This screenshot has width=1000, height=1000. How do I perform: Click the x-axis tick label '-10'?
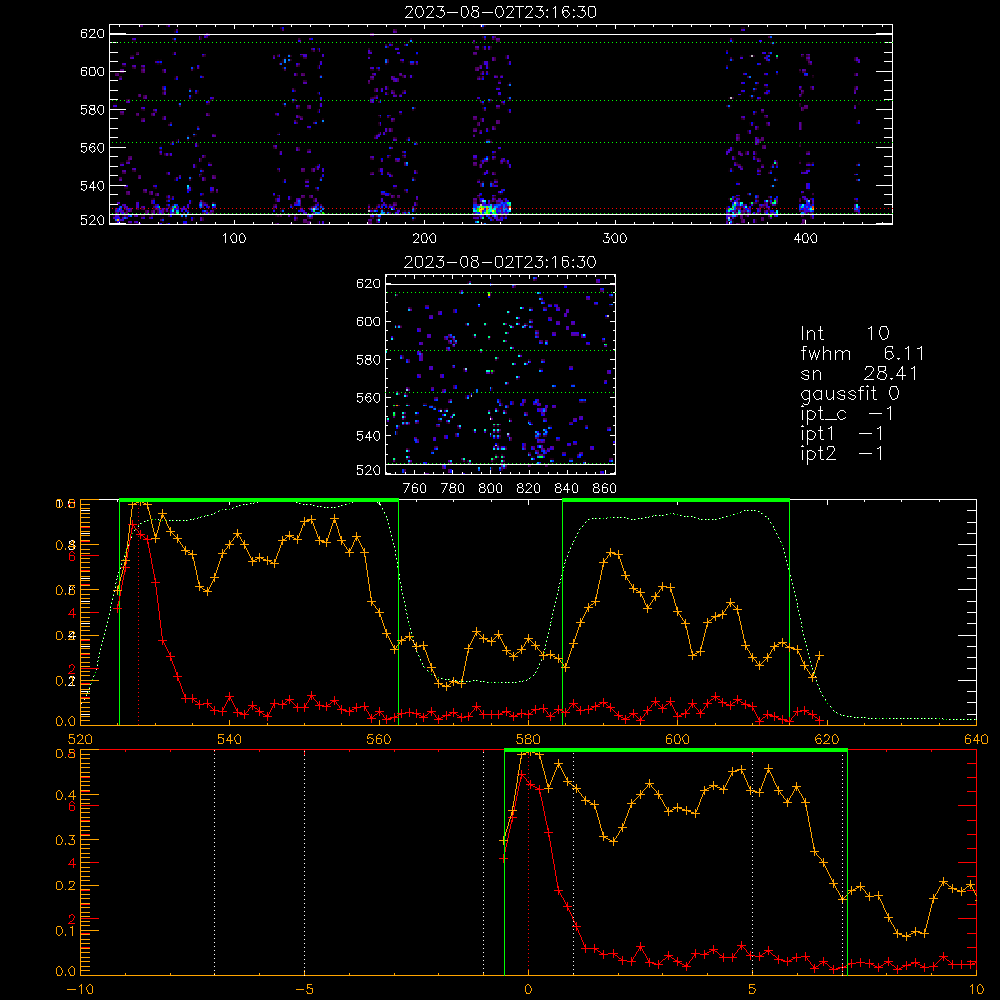(80, 990)
